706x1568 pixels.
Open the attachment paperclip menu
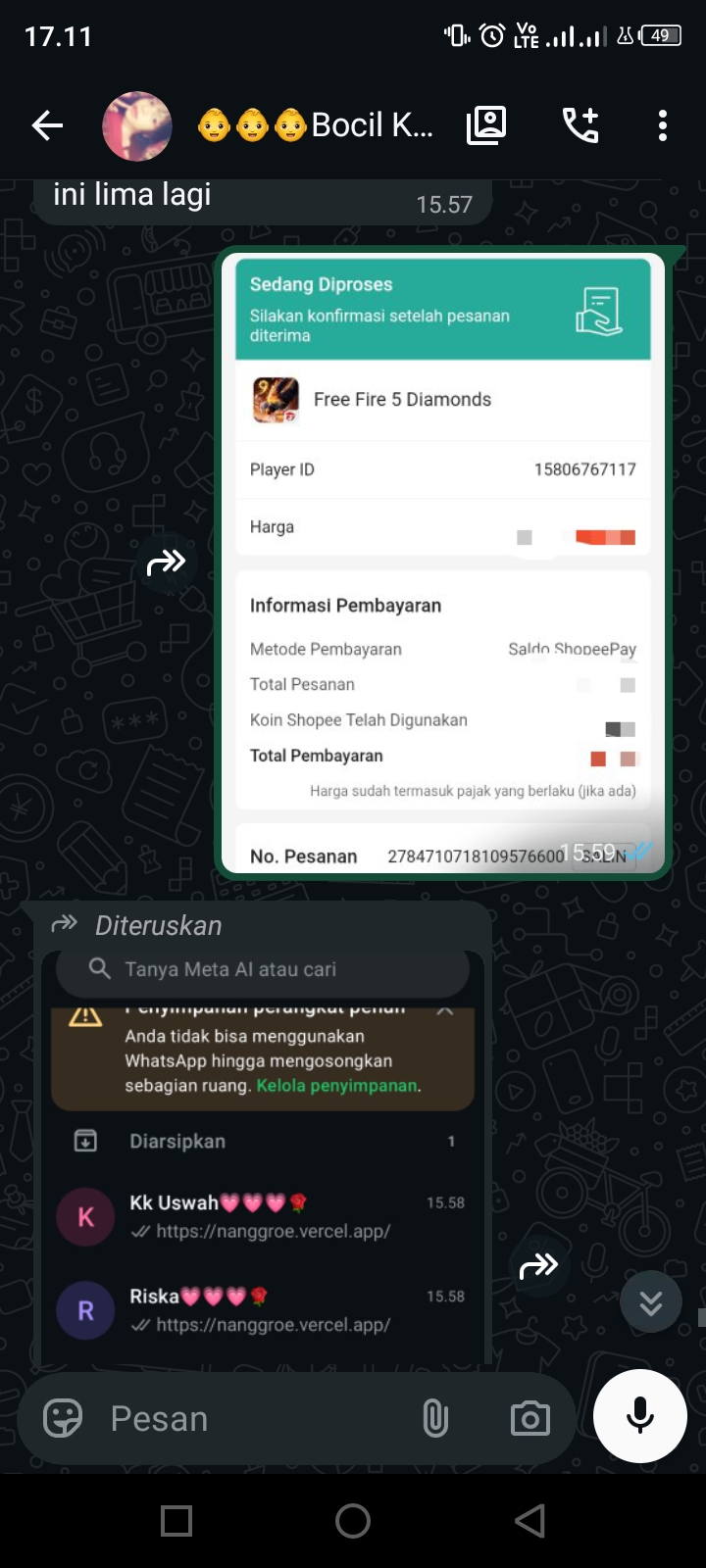point(435,1418)
